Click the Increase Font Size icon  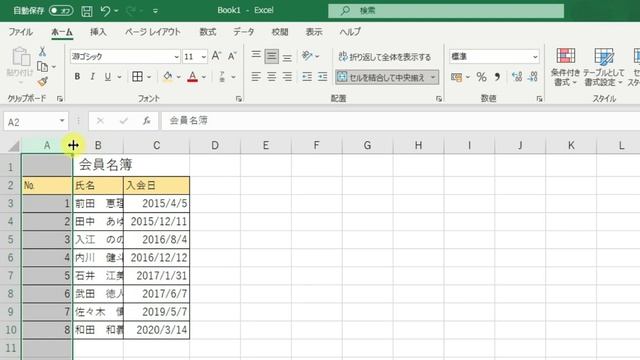216,56
